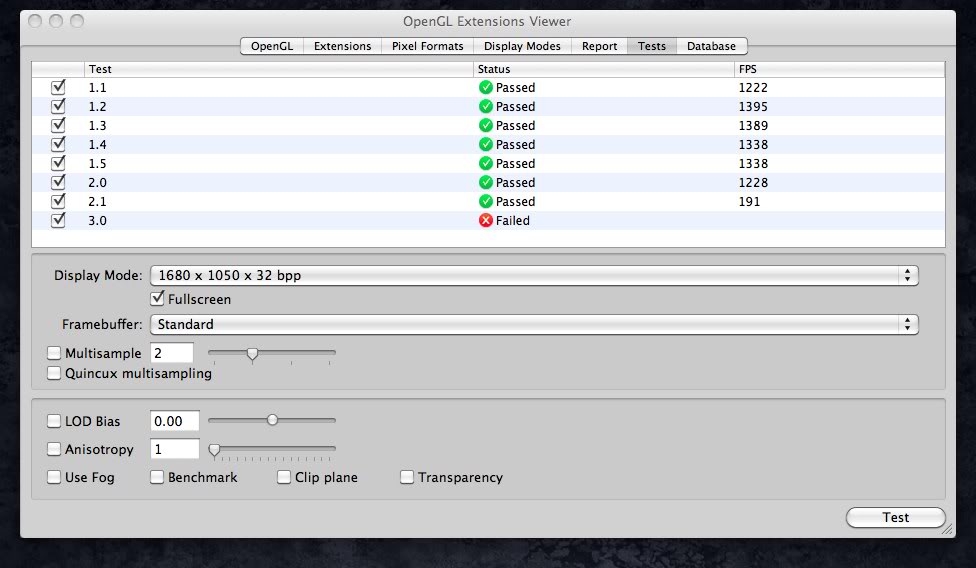Viewport: 976px width, 568px height.
Task: Enable the Clip plane option
Action: 284,477
